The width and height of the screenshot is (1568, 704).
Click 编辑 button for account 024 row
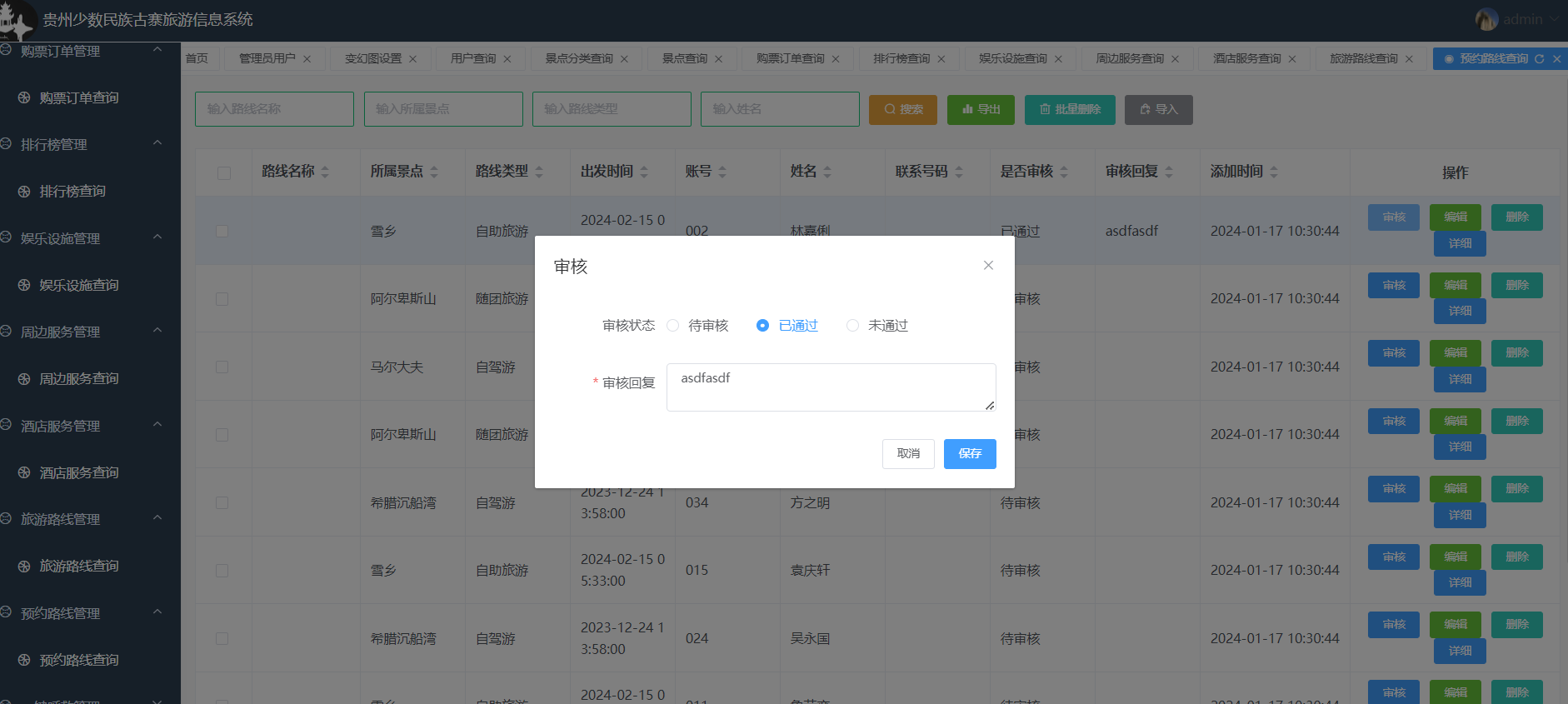1456,624
